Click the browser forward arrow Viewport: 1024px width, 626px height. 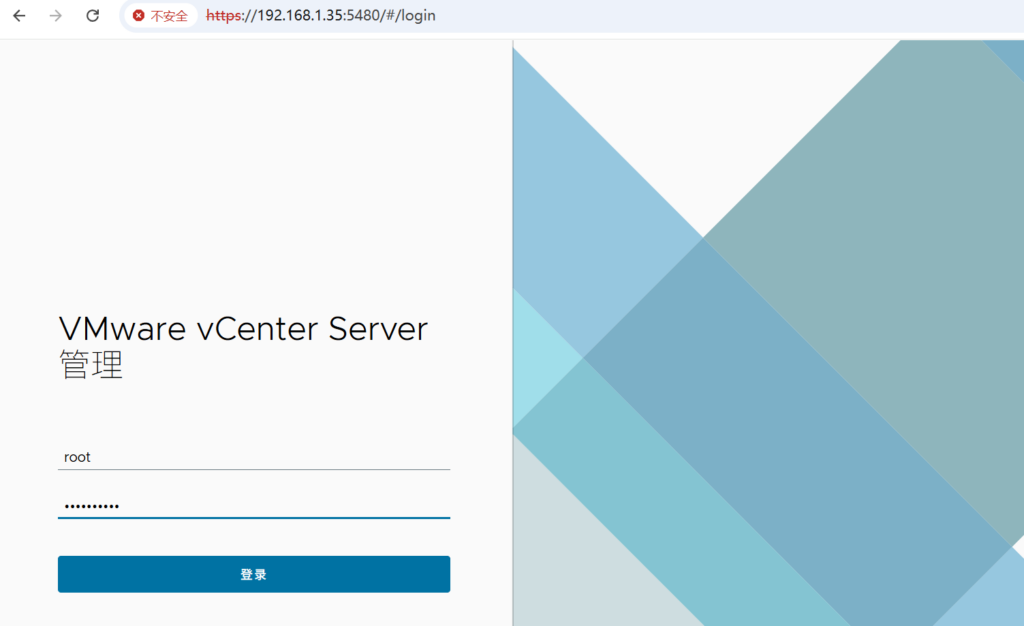pyautogui.click(x=56, y=16)
